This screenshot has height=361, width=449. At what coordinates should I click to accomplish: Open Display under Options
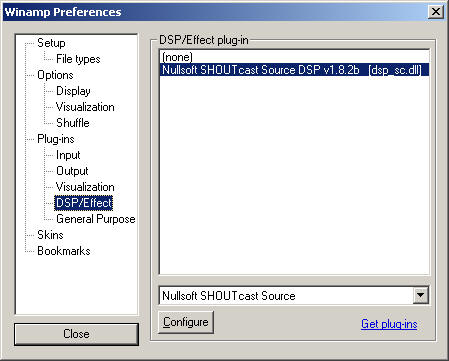click(x=73, y=91)
